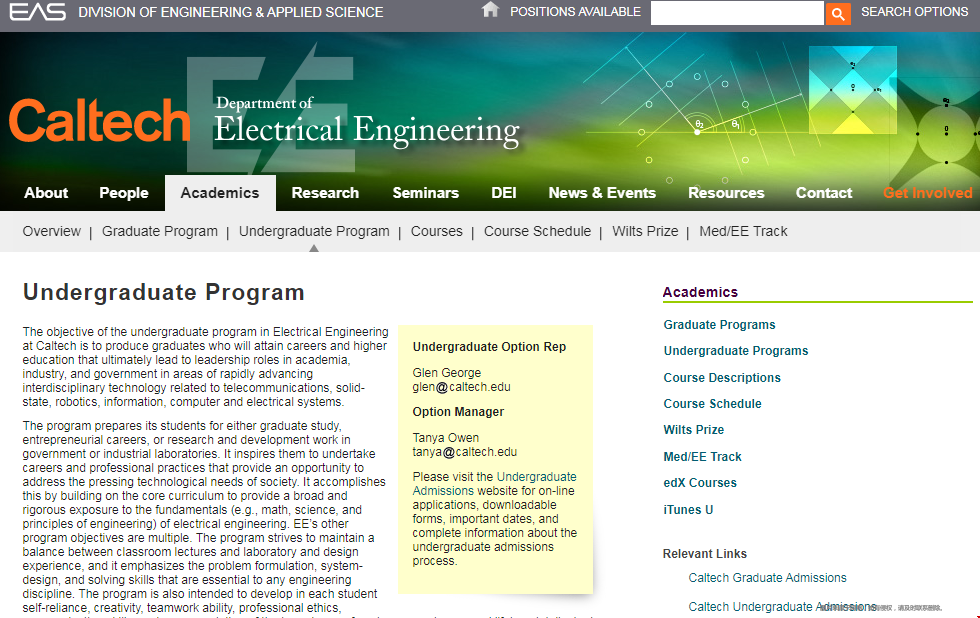Go to Med/EE Track subnav item
Image resolution: width=980 pixels, height=618 pixels.
click(x=743, y=231)
